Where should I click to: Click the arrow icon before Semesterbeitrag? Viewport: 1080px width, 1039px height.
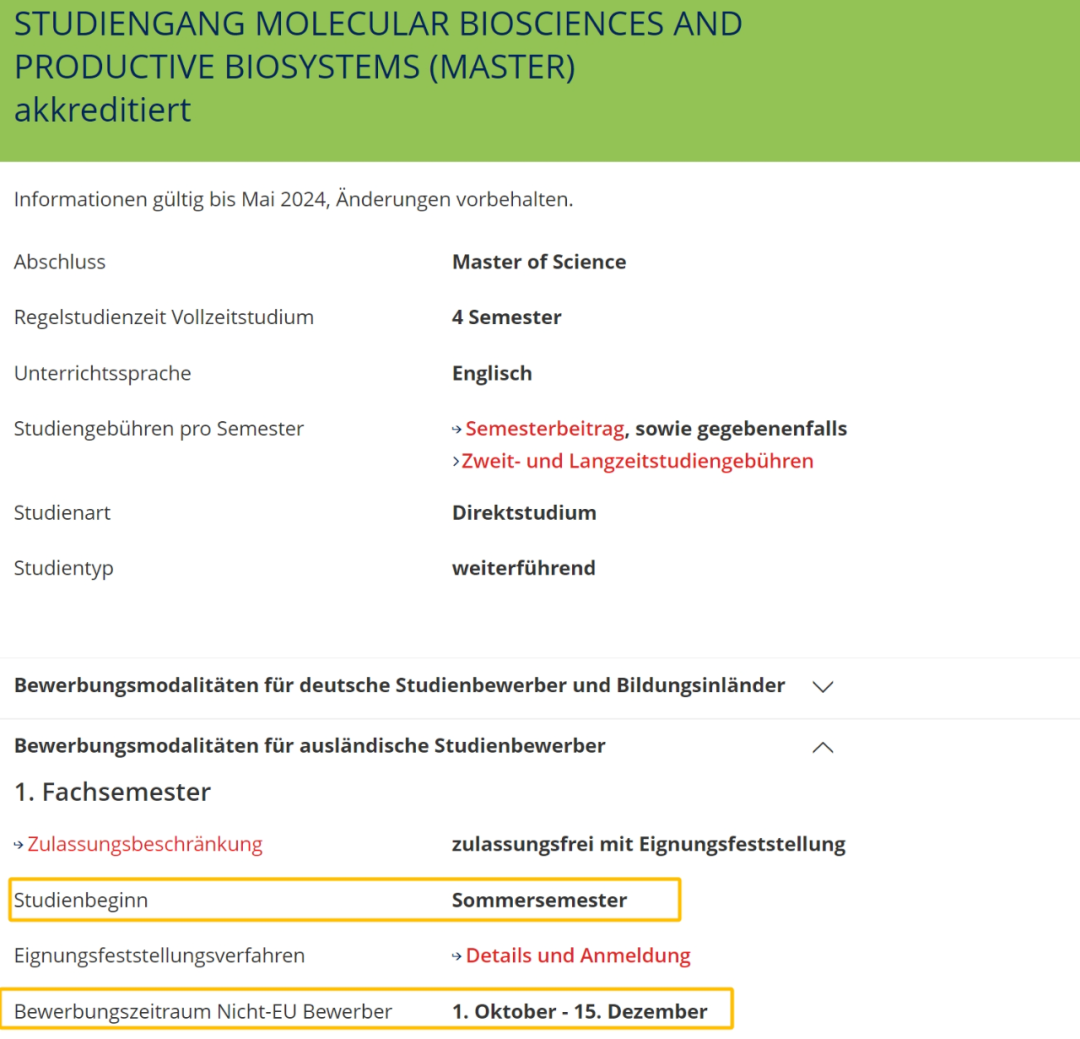click(457, 429)
